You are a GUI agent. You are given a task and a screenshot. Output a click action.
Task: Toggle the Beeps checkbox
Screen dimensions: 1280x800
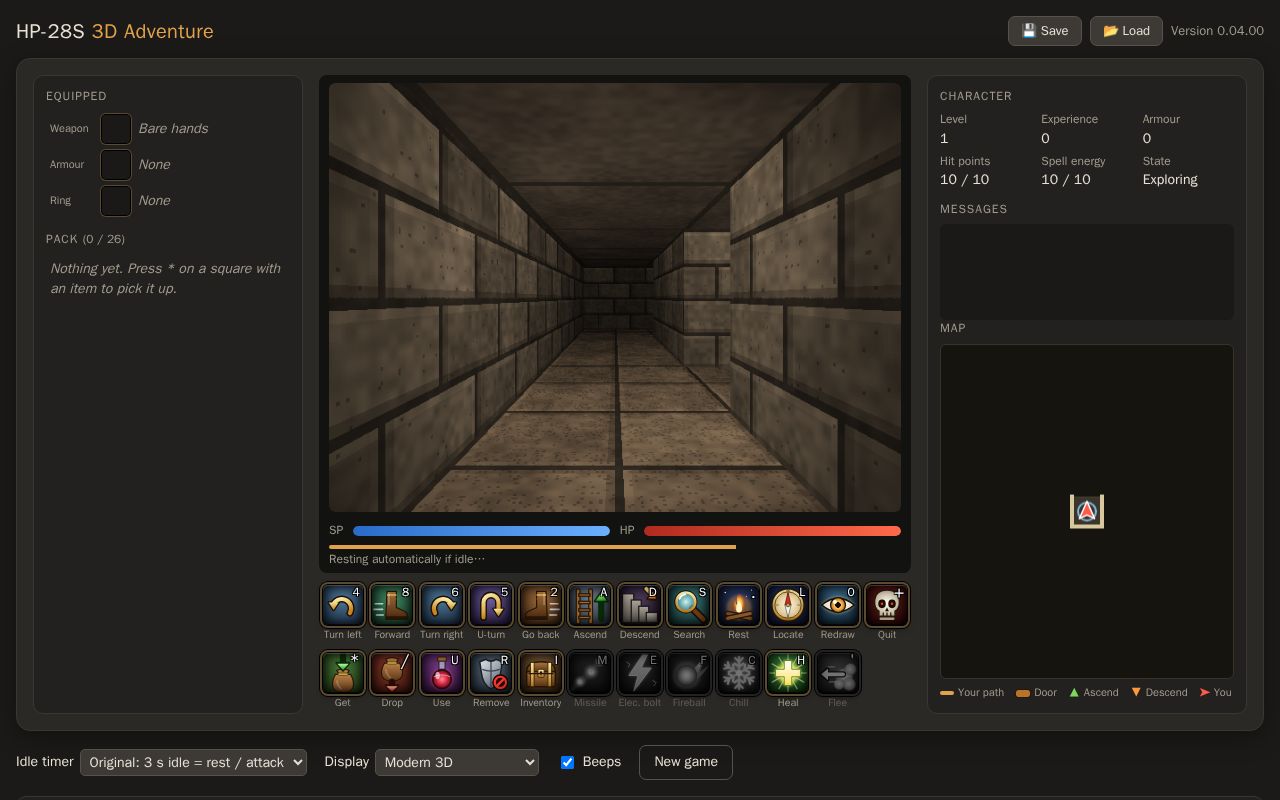pos(567,762)
